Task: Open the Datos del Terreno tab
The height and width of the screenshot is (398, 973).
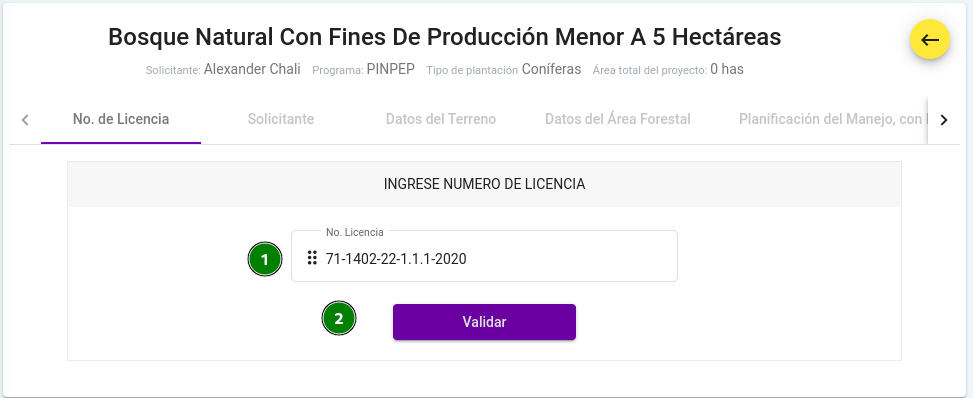Action: [441, 119]
